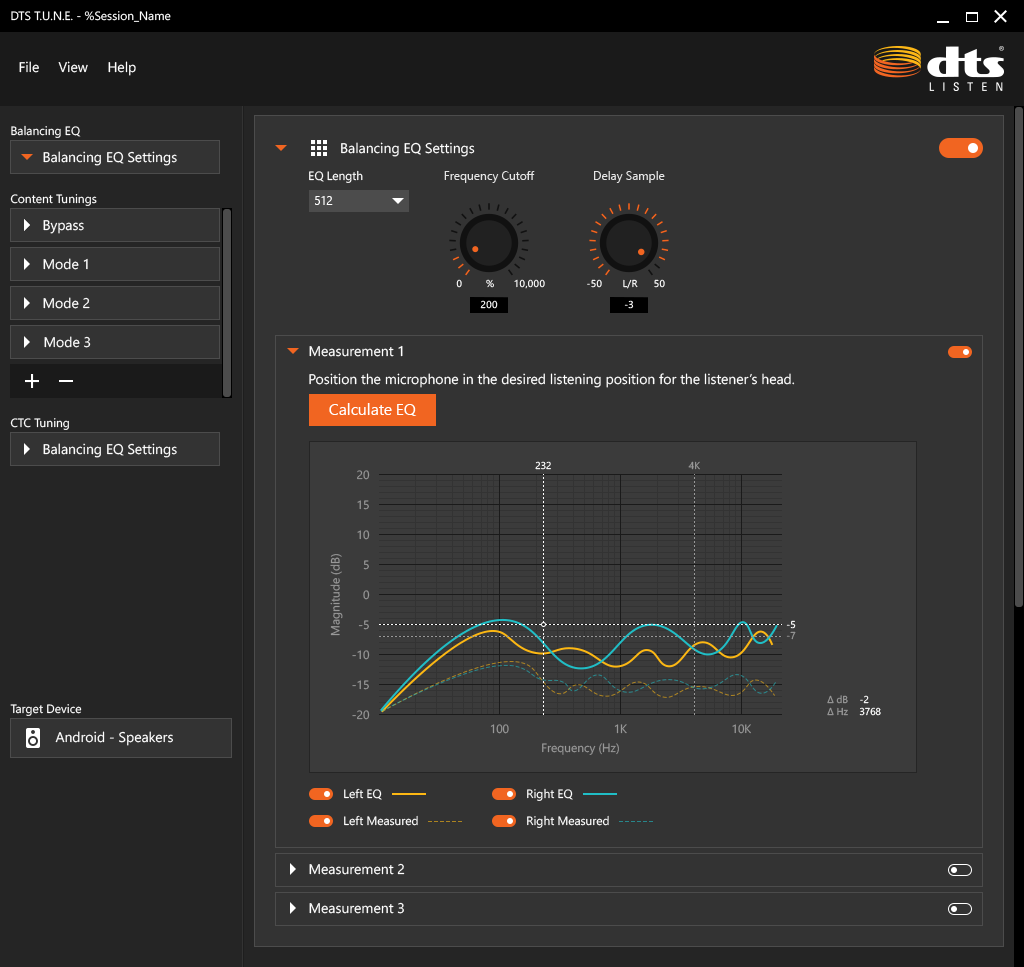Click the Frequency Cutoff value field 200

pyautogui.click(x=488, y=305)
